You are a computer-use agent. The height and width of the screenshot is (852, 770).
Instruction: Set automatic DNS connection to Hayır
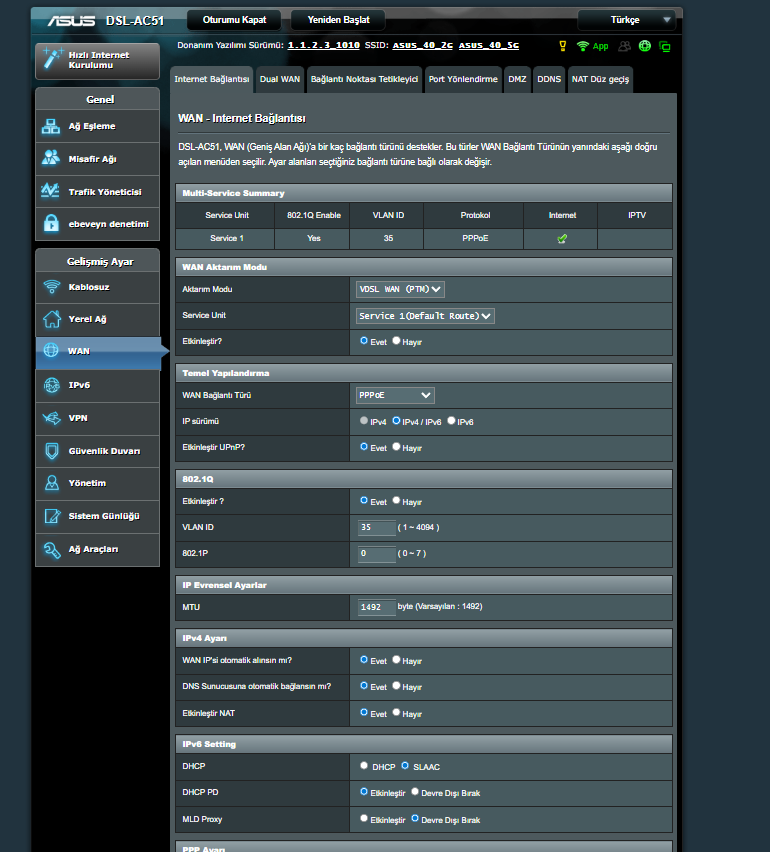pos(396,686)
